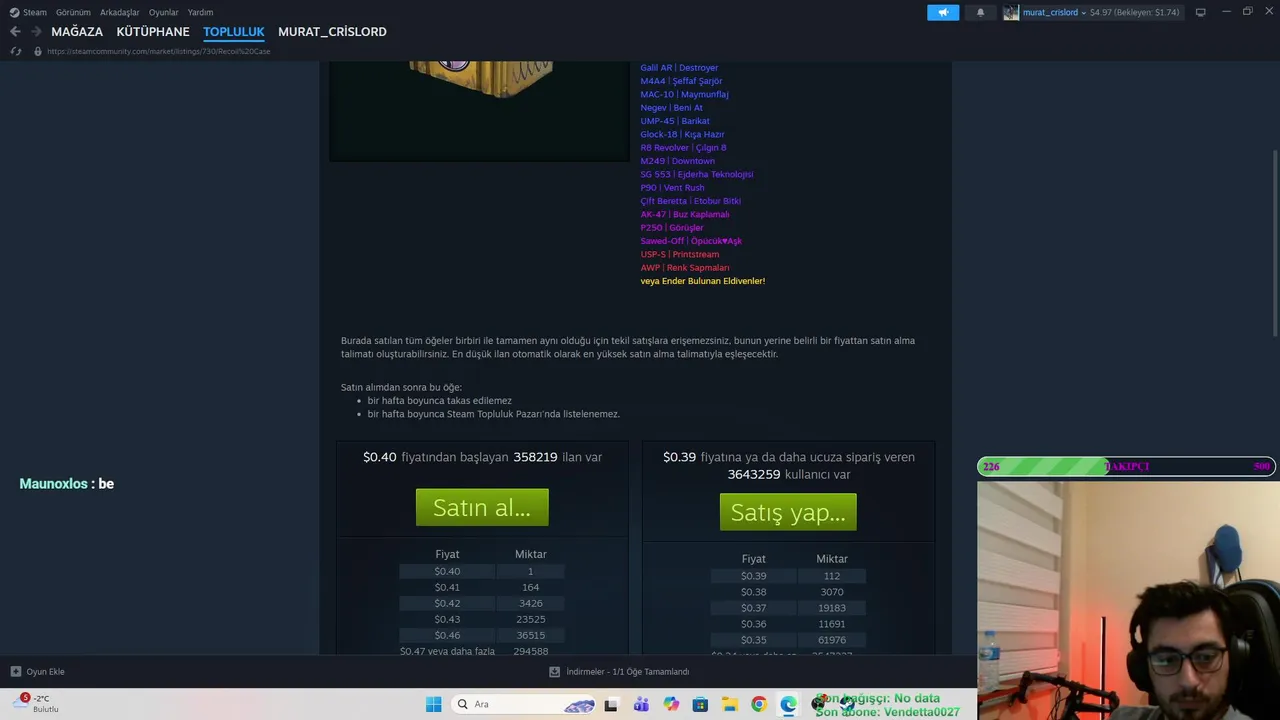This screenshot has height=720, width=1280.
Task: Open the Galil AR | Destroyer link
Action: pos(679,68)
